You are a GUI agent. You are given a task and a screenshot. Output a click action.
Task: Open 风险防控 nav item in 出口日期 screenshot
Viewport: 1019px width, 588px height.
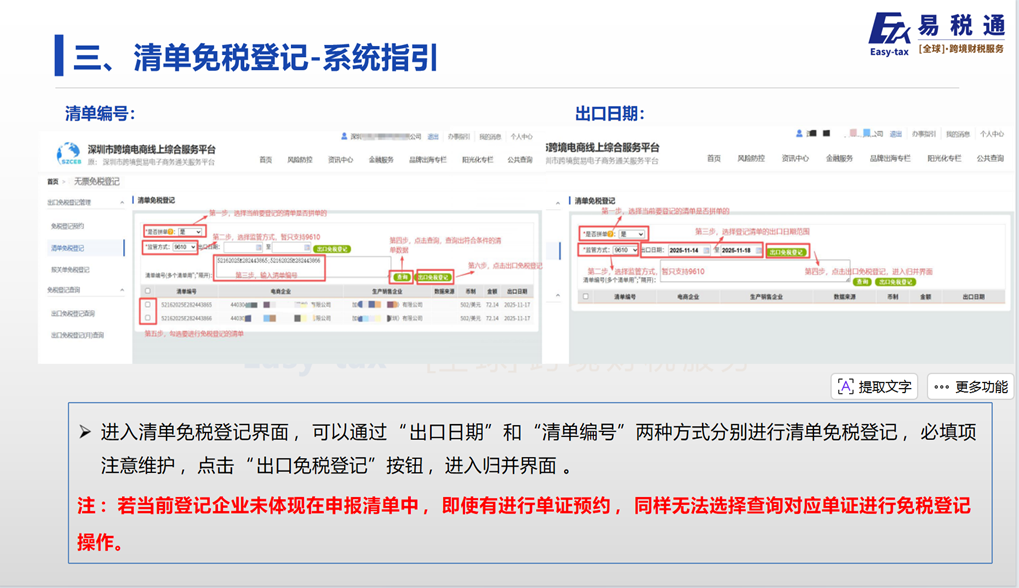(x=751, y=159)
